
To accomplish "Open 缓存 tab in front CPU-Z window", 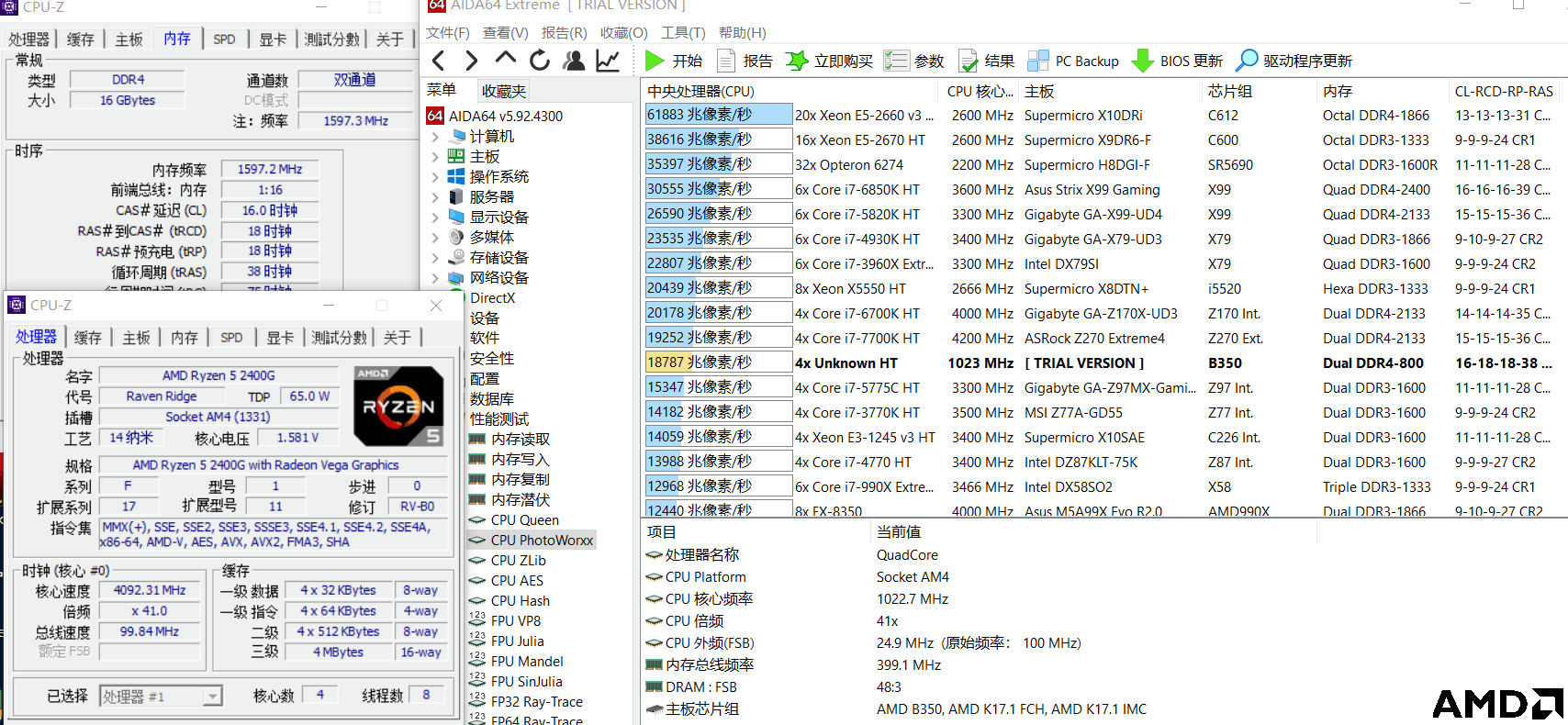I will coord(88,338).
